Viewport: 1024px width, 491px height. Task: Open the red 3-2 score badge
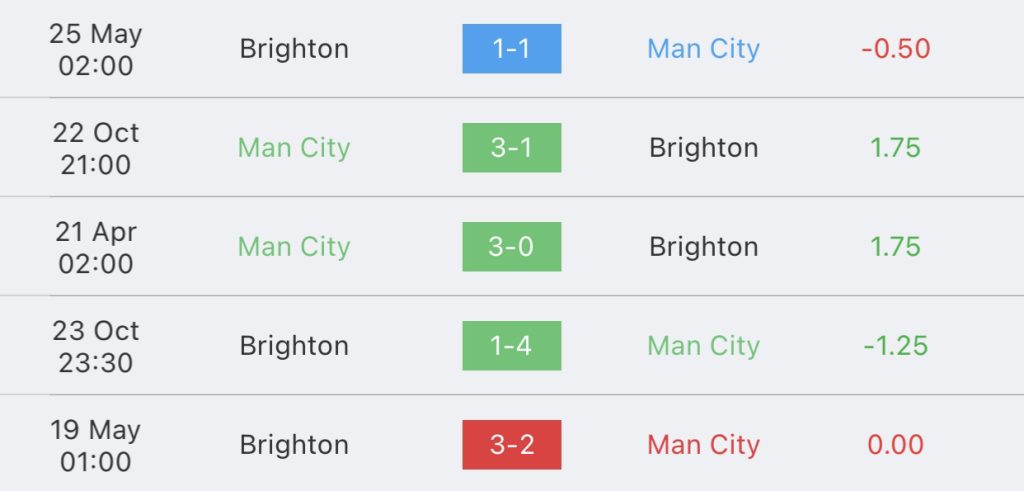click(x=511, y=445)
